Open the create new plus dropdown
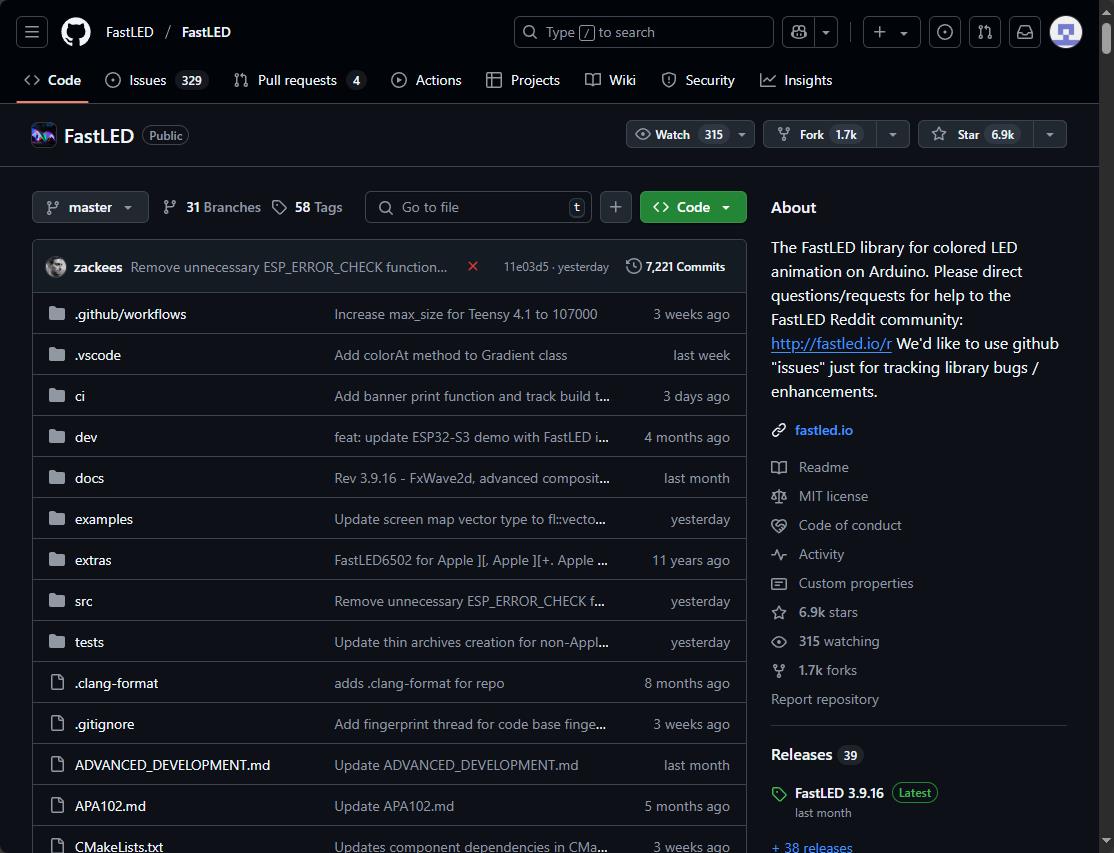Image resolution: width=1114 pixels, height=853 pixels. [x=891, y=32]
